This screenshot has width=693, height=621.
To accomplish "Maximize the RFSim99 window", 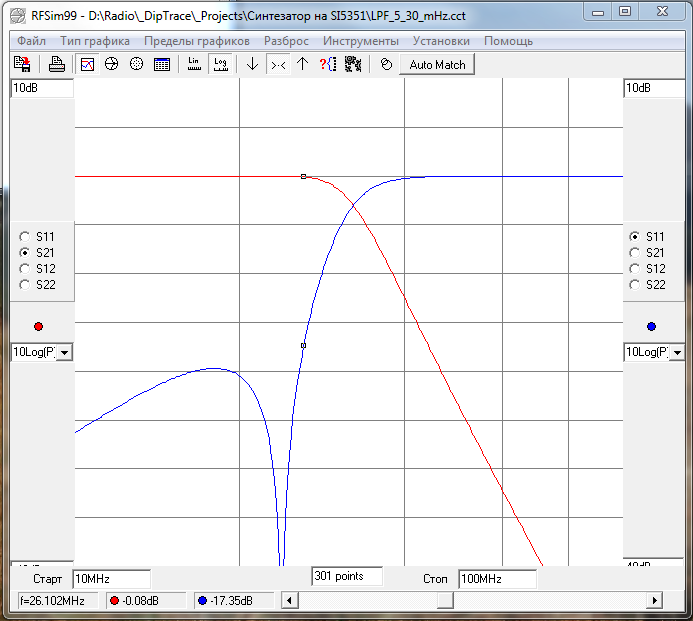I will pyautogui.click(x=624, y=12).
